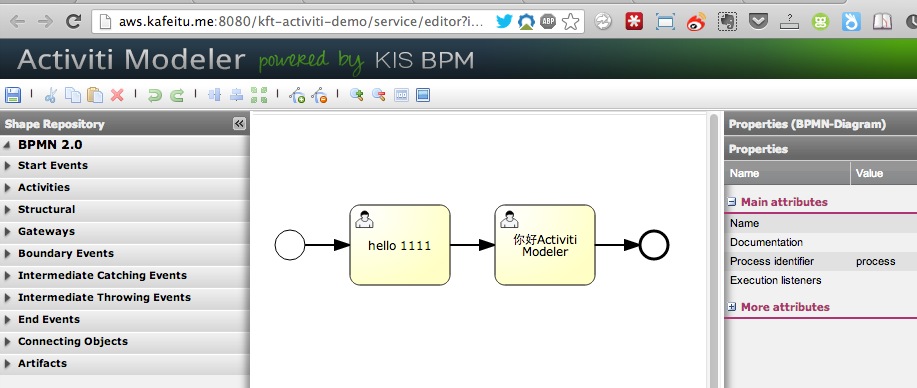Expand the End Events group

tap(7, 320)
